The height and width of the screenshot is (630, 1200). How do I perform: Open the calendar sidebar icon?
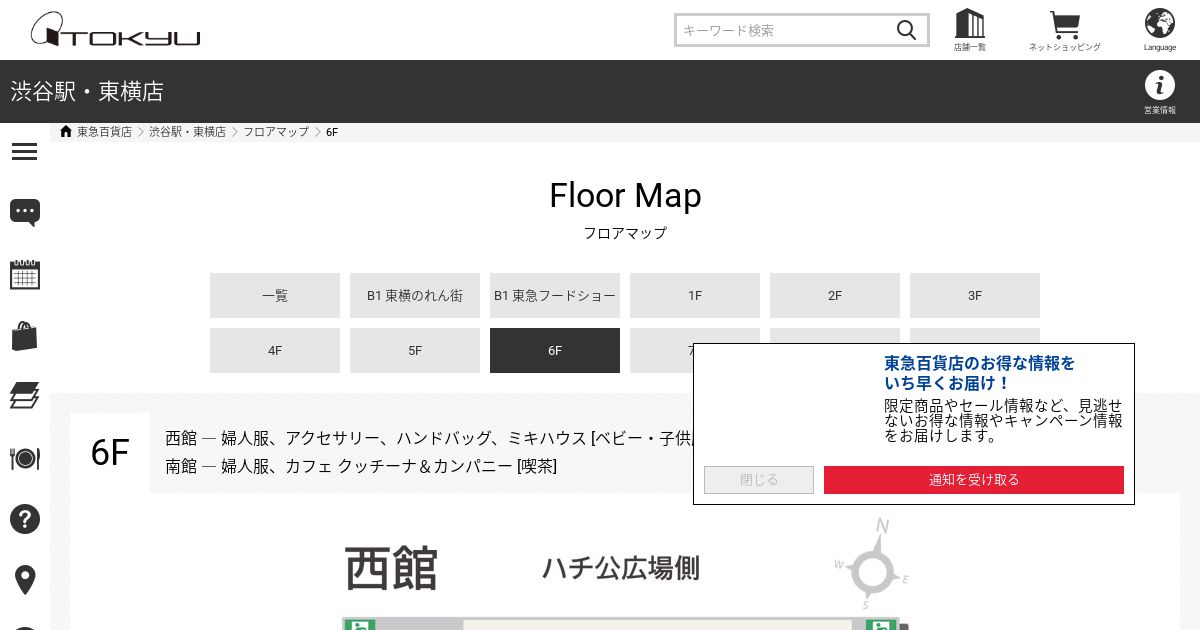pyautogui.click(x=24, y=274)
